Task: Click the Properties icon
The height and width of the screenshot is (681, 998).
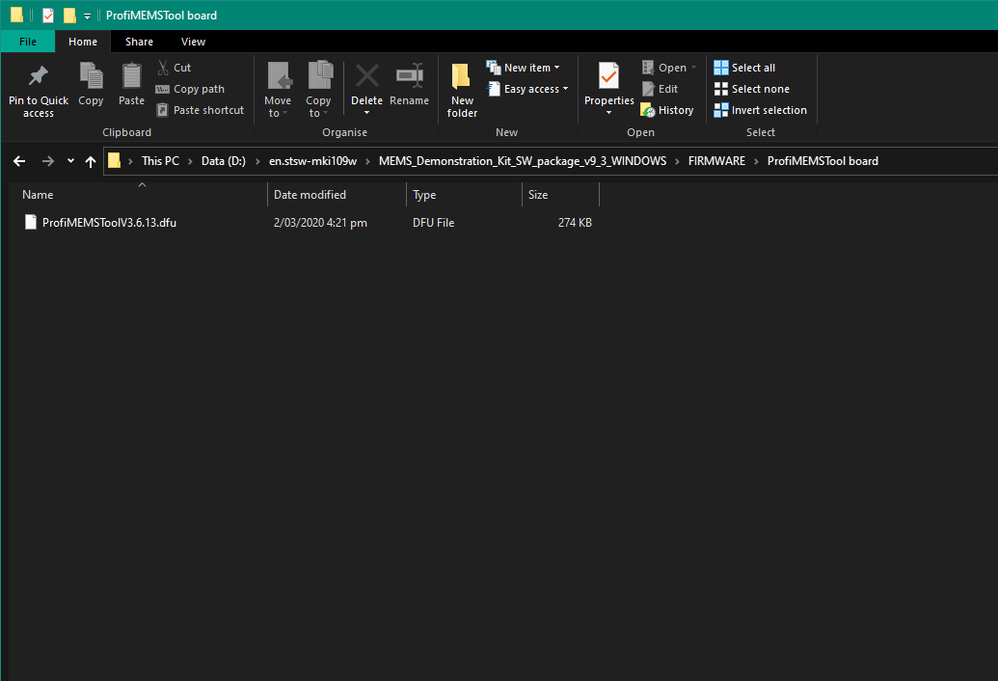Action: [x=609, y=76]
